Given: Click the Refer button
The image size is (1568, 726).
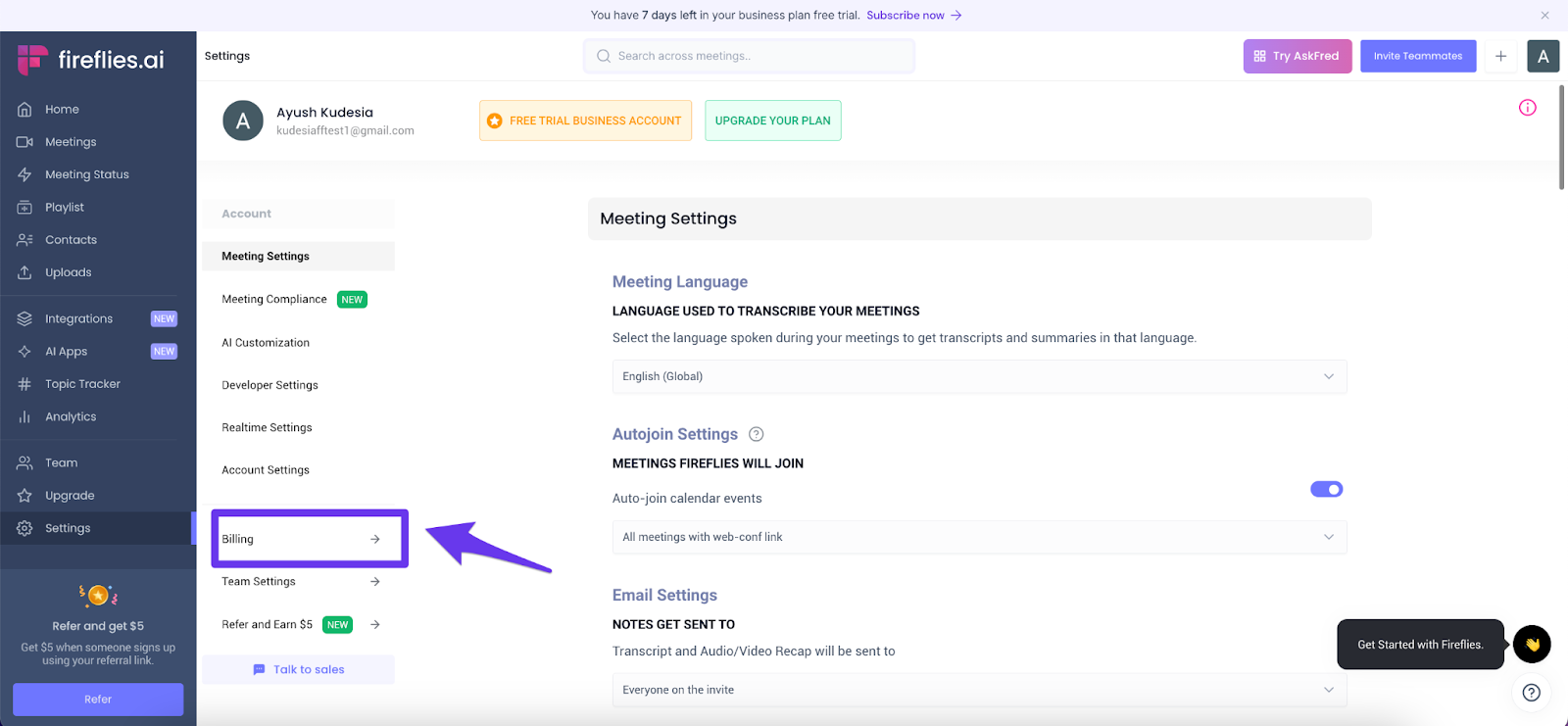Looking at the screenshot, I should [x=98, y=700].
